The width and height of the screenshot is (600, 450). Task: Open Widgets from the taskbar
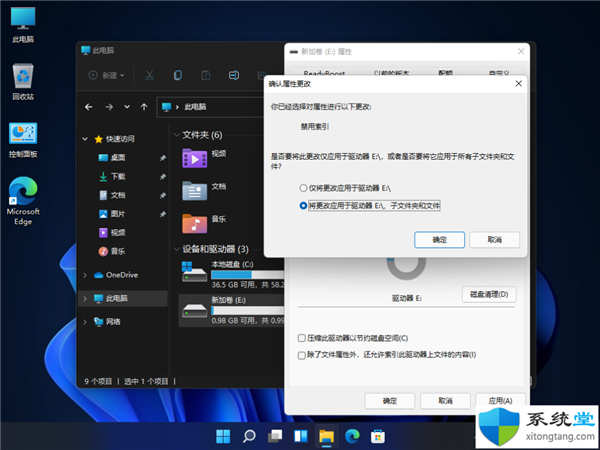[301, 436]
